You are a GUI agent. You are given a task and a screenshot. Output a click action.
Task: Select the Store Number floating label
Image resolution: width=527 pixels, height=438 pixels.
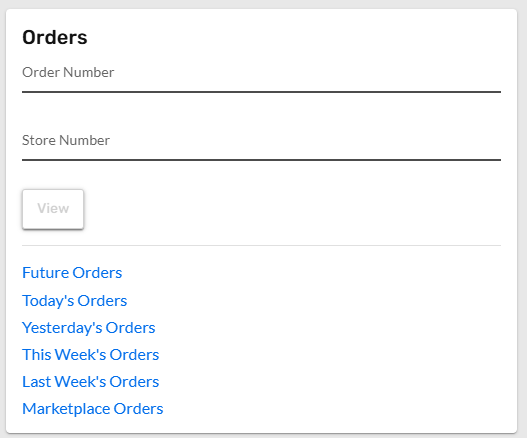click(x=66, y=141)
